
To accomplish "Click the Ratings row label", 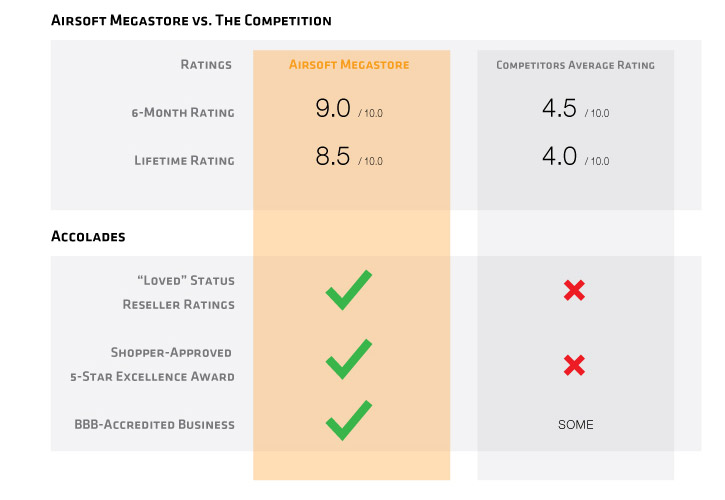I will [x=206, y=65].
